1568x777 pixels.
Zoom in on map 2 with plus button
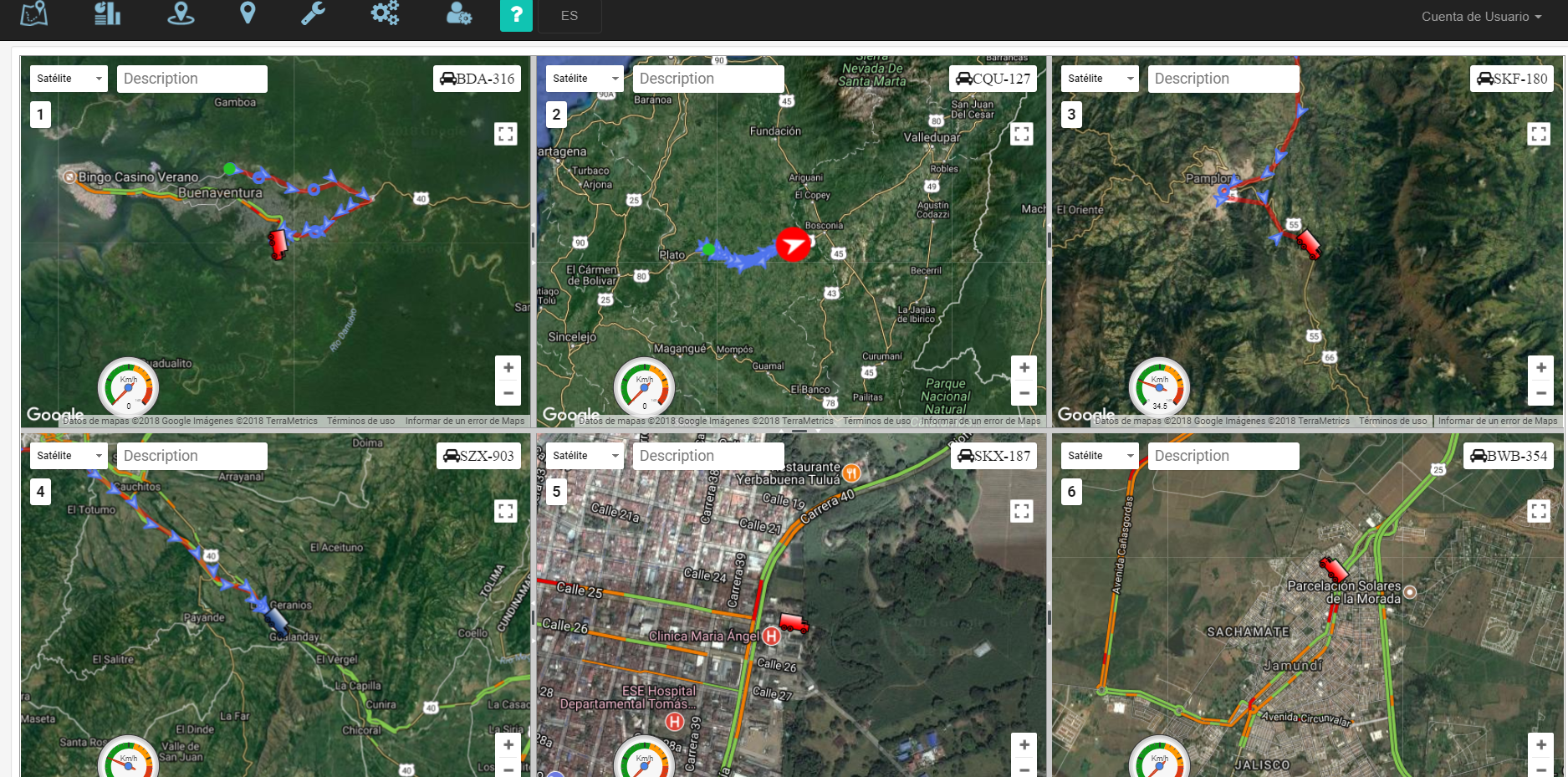(1024, 368)
